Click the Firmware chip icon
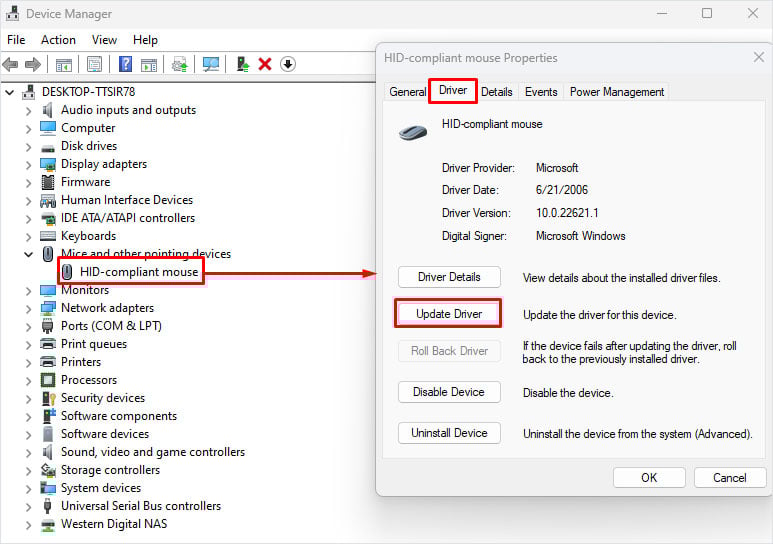 pos(48,182)
